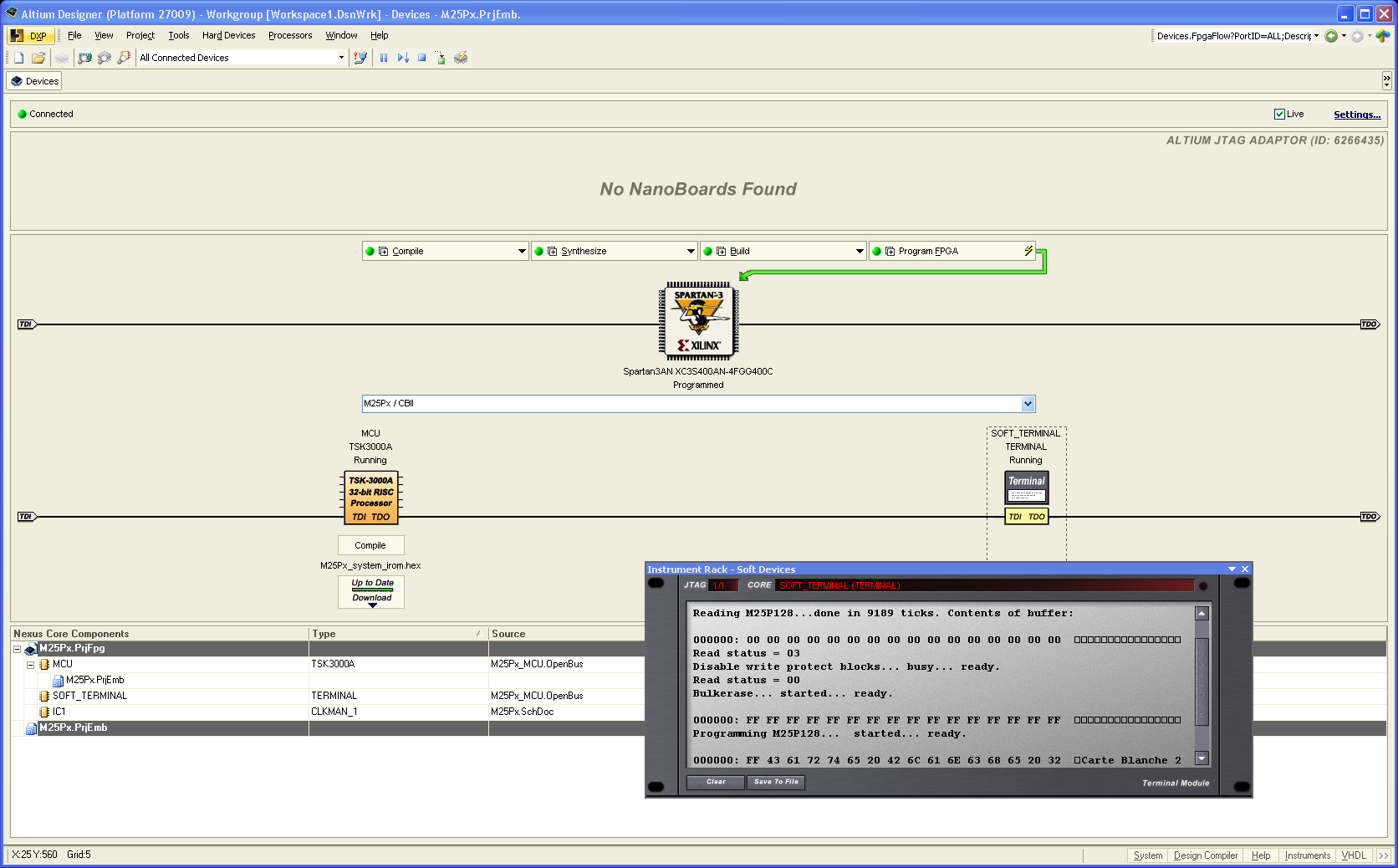Image resolution: width=1398 pixels, height=868 pixels.
Task: Open the address bar history dropdown
Action: 1316,36
